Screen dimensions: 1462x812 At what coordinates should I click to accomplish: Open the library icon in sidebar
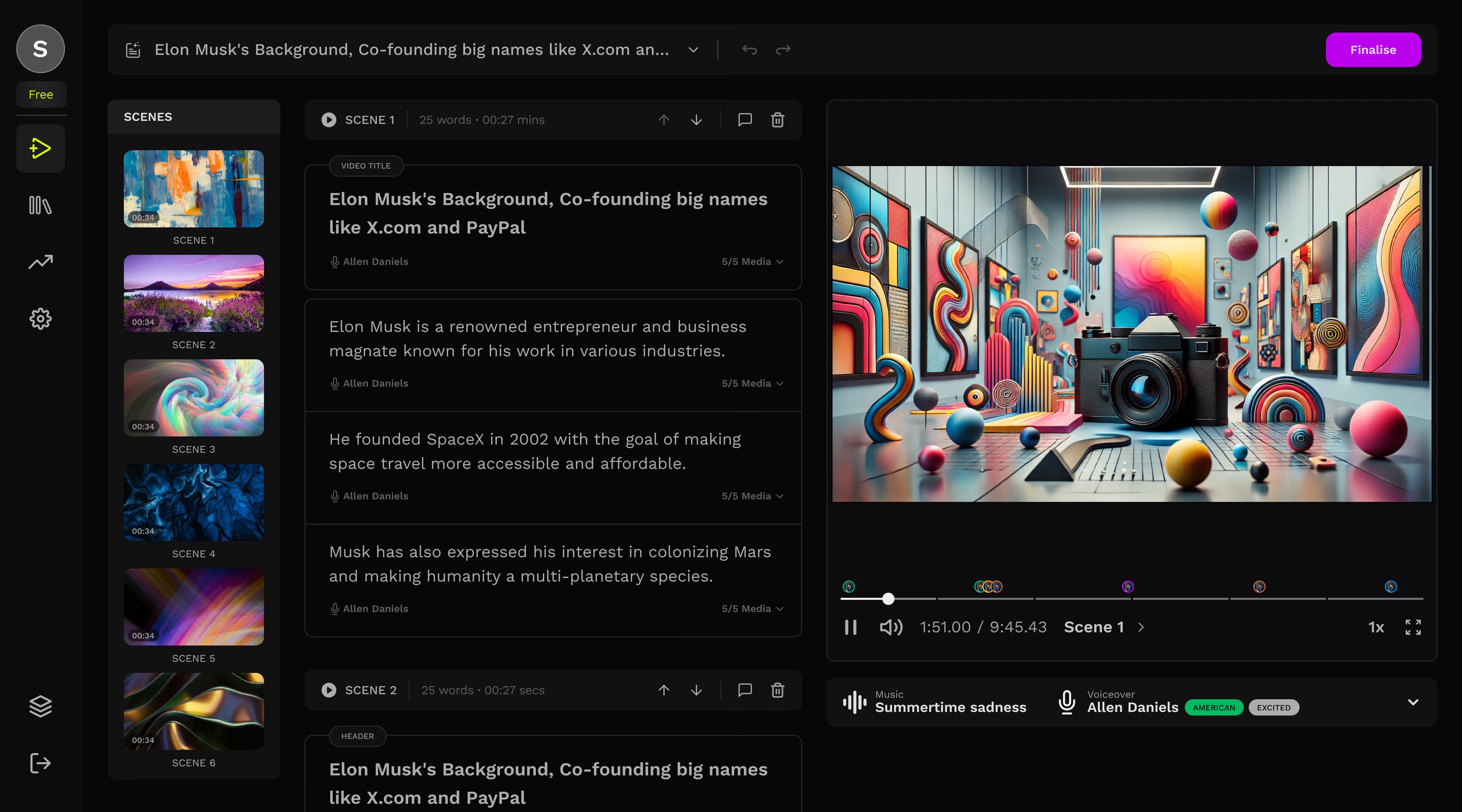[40, 205]
